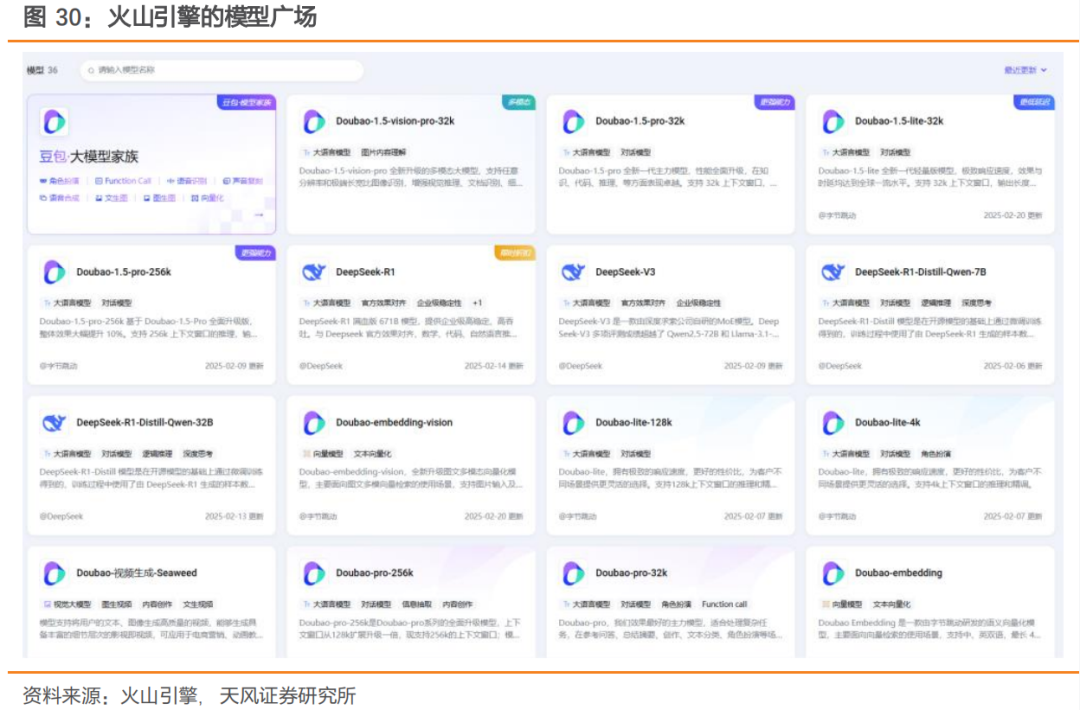This screenshot has width=1080, height=710.
Task: Open the 向量化 link in 豆包大模型家族
Action: click(207, 198)
